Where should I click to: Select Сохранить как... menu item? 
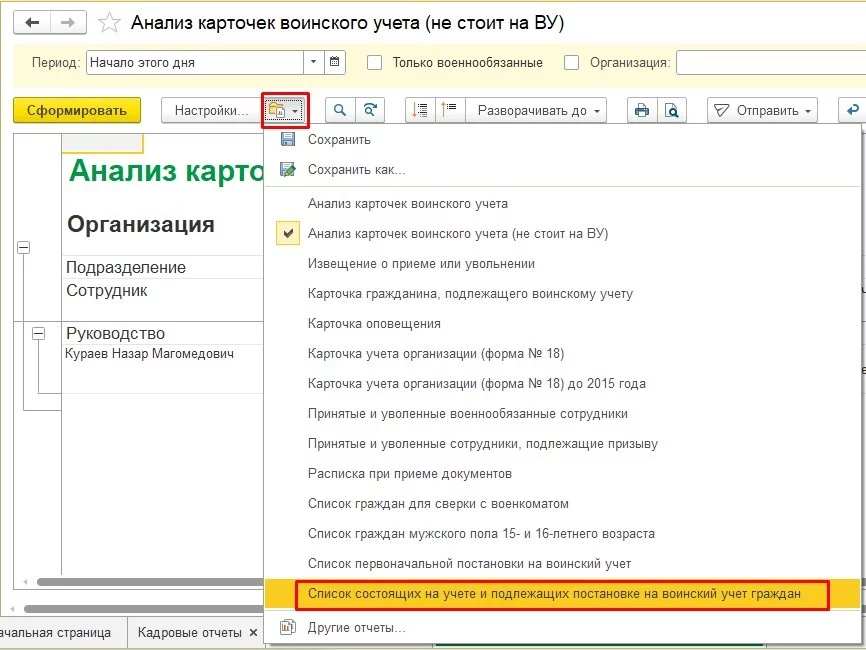(x=563, y=170)
